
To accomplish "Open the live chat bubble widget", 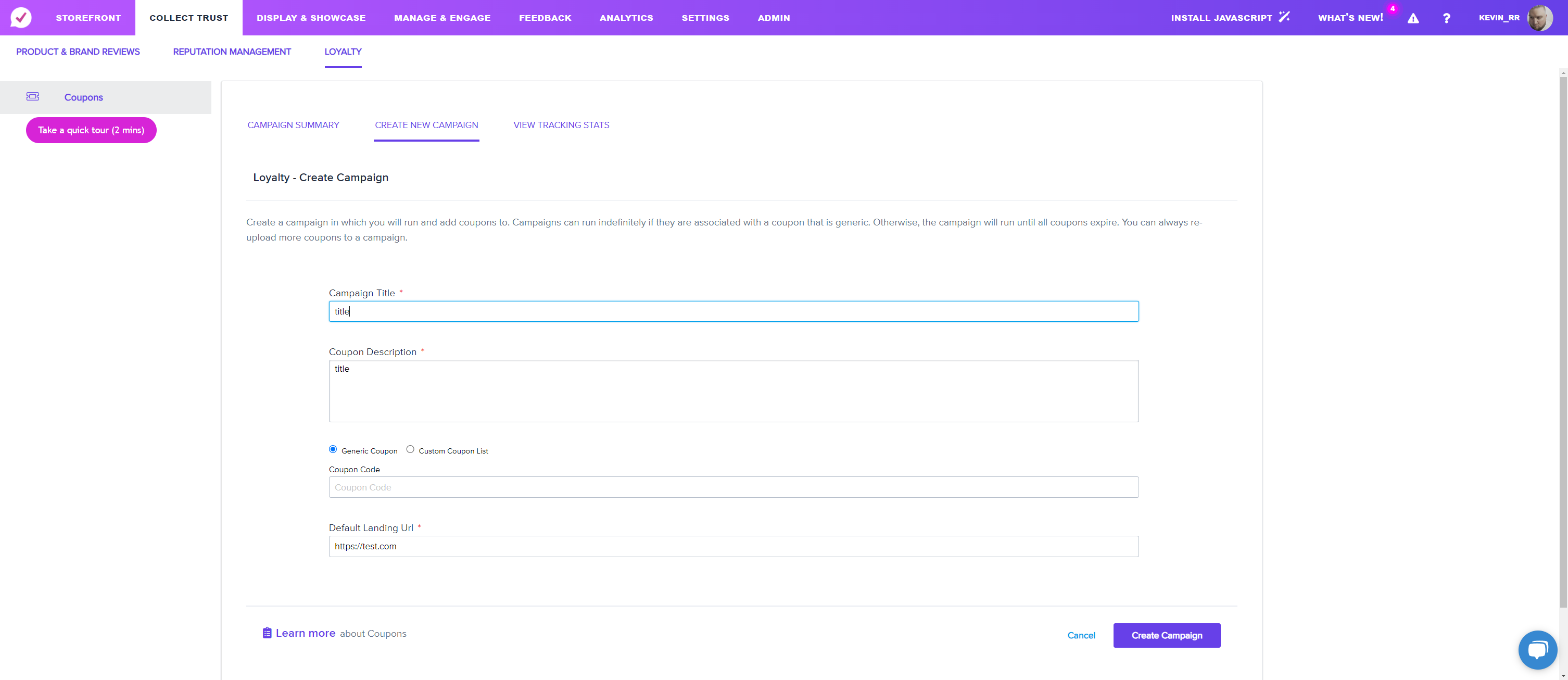I will pyautogui.click(x=1538, y=650).
